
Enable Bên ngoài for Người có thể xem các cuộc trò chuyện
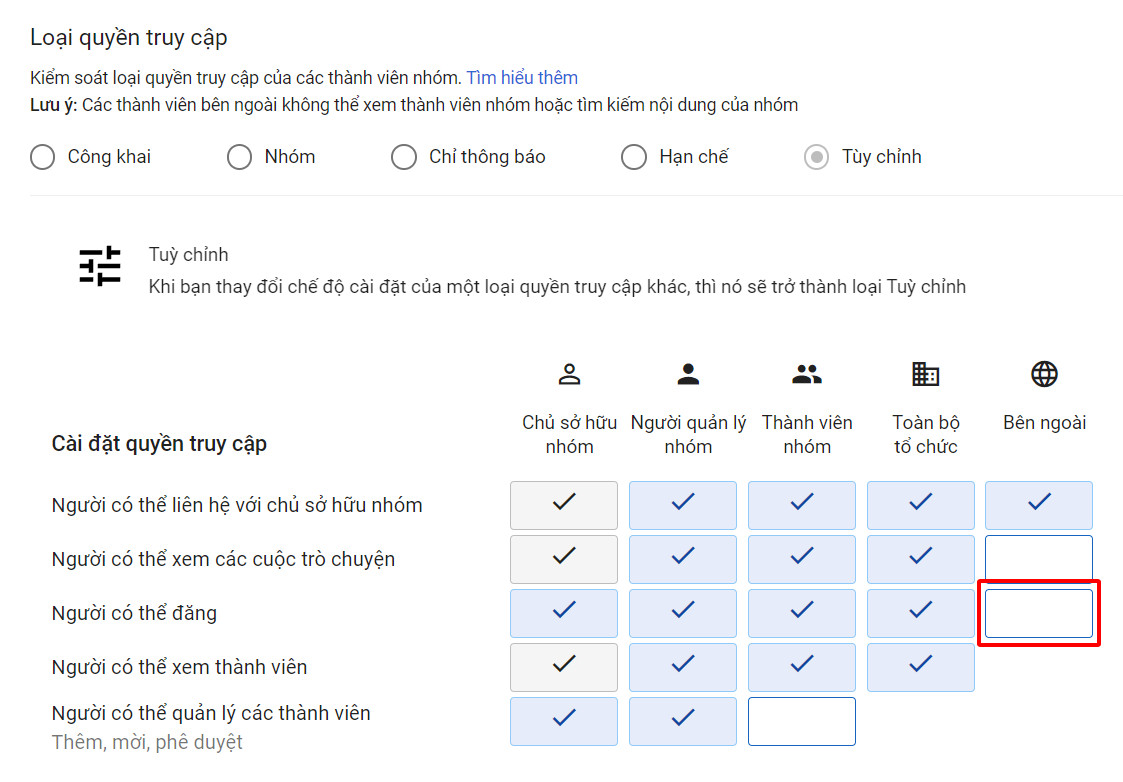[x=1038, y=558]
